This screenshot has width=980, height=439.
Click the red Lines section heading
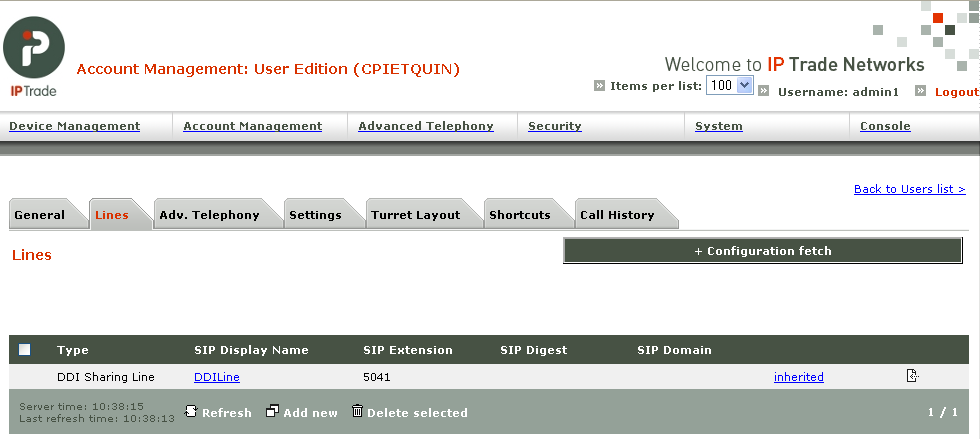(32, 255)
